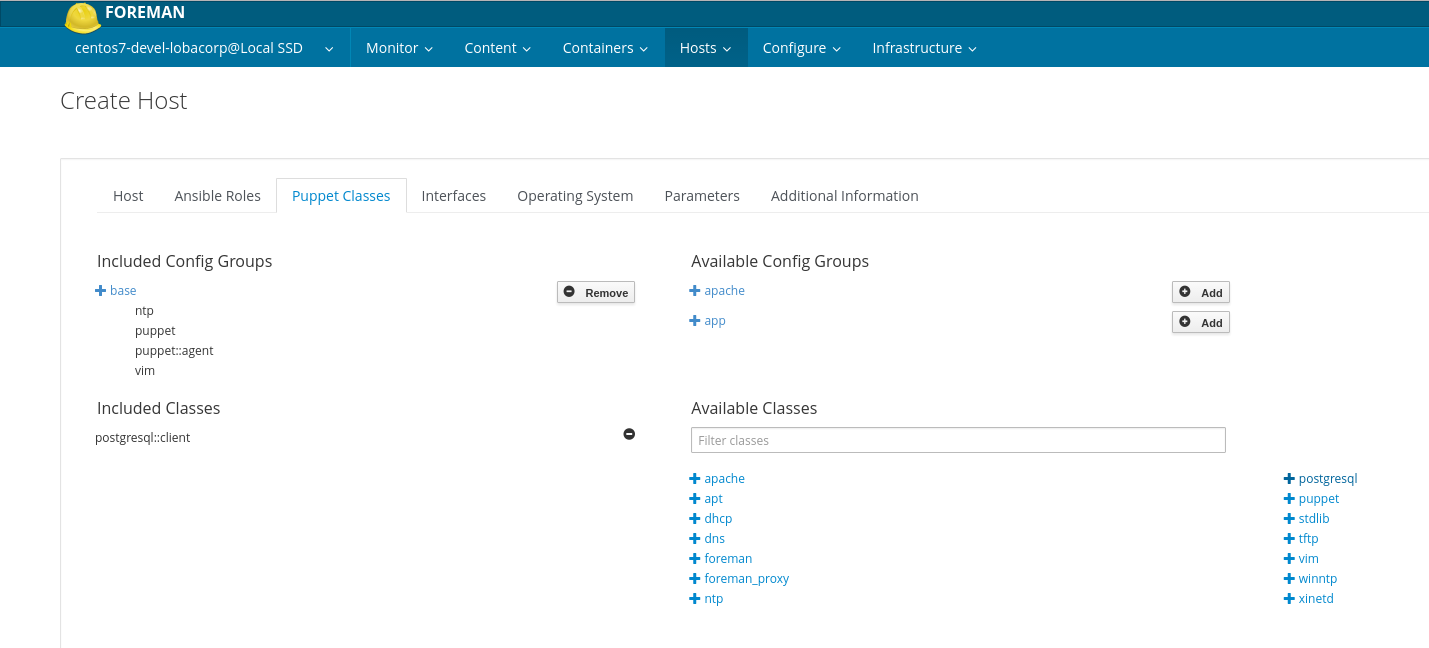Image resolution: width=1429 pixels, height=648 pixels.
Task: Click plus icon next to xinetd class
Action: (x=1289, y=599)
